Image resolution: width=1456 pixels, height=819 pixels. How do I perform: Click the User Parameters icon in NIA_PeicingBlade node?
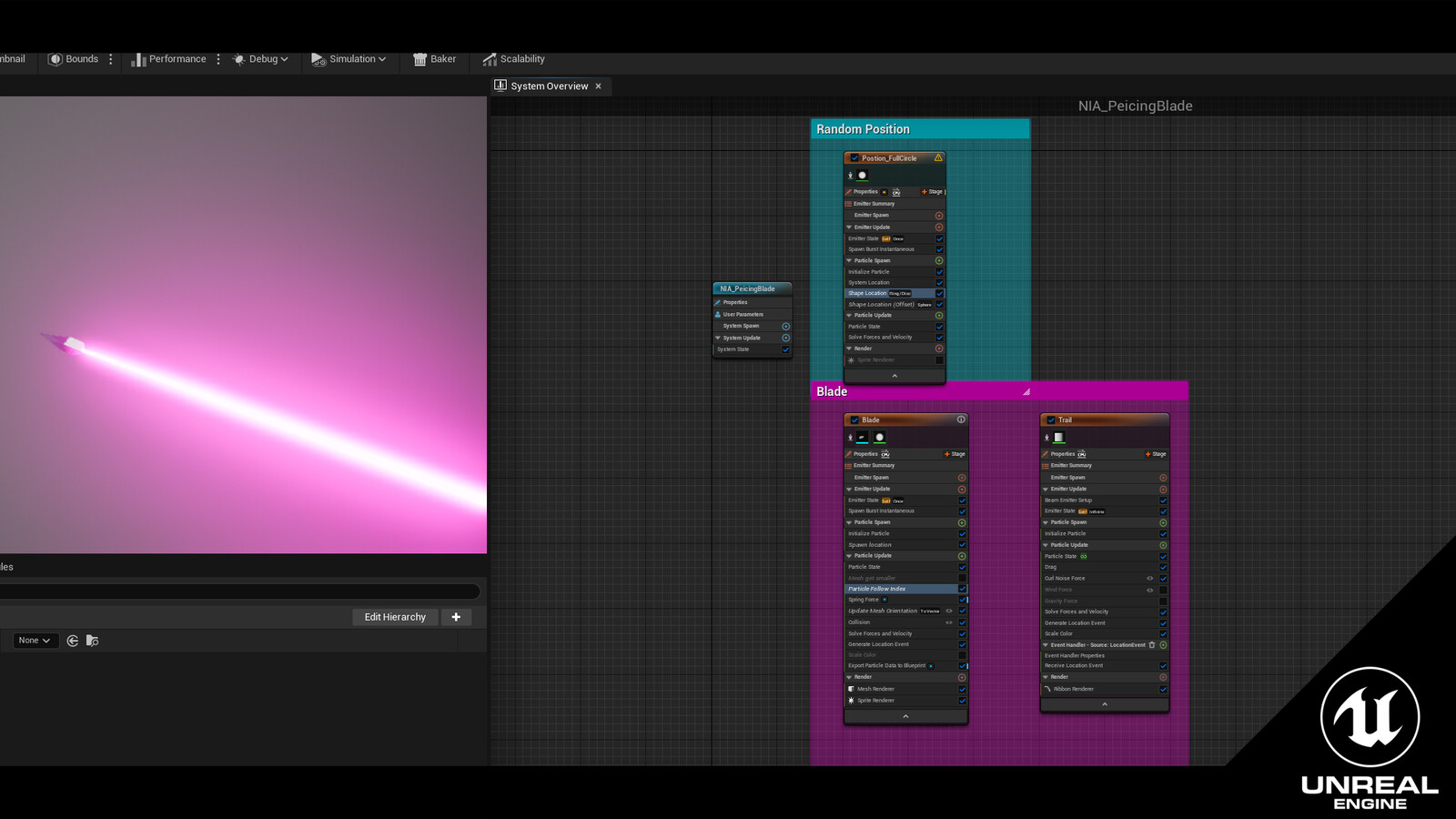(720, 314)
